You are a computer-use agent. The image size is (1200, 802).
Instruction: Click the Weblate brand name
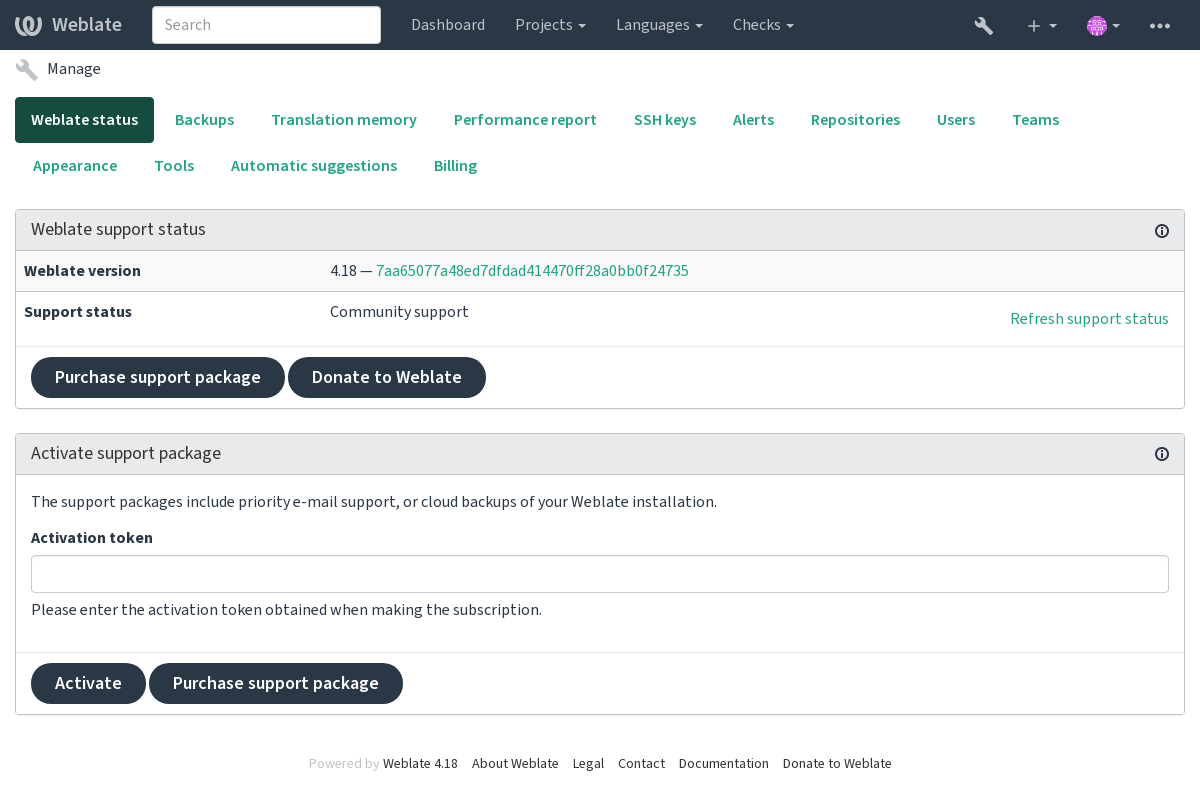pos(87,25)
